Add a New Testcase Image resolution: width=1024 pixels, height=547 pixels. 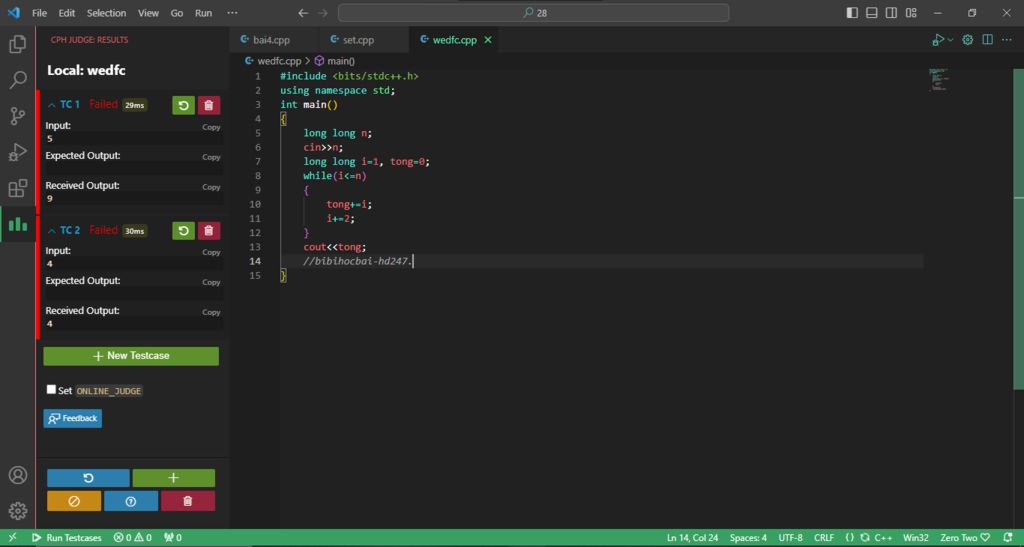click(x=131, y=356)
